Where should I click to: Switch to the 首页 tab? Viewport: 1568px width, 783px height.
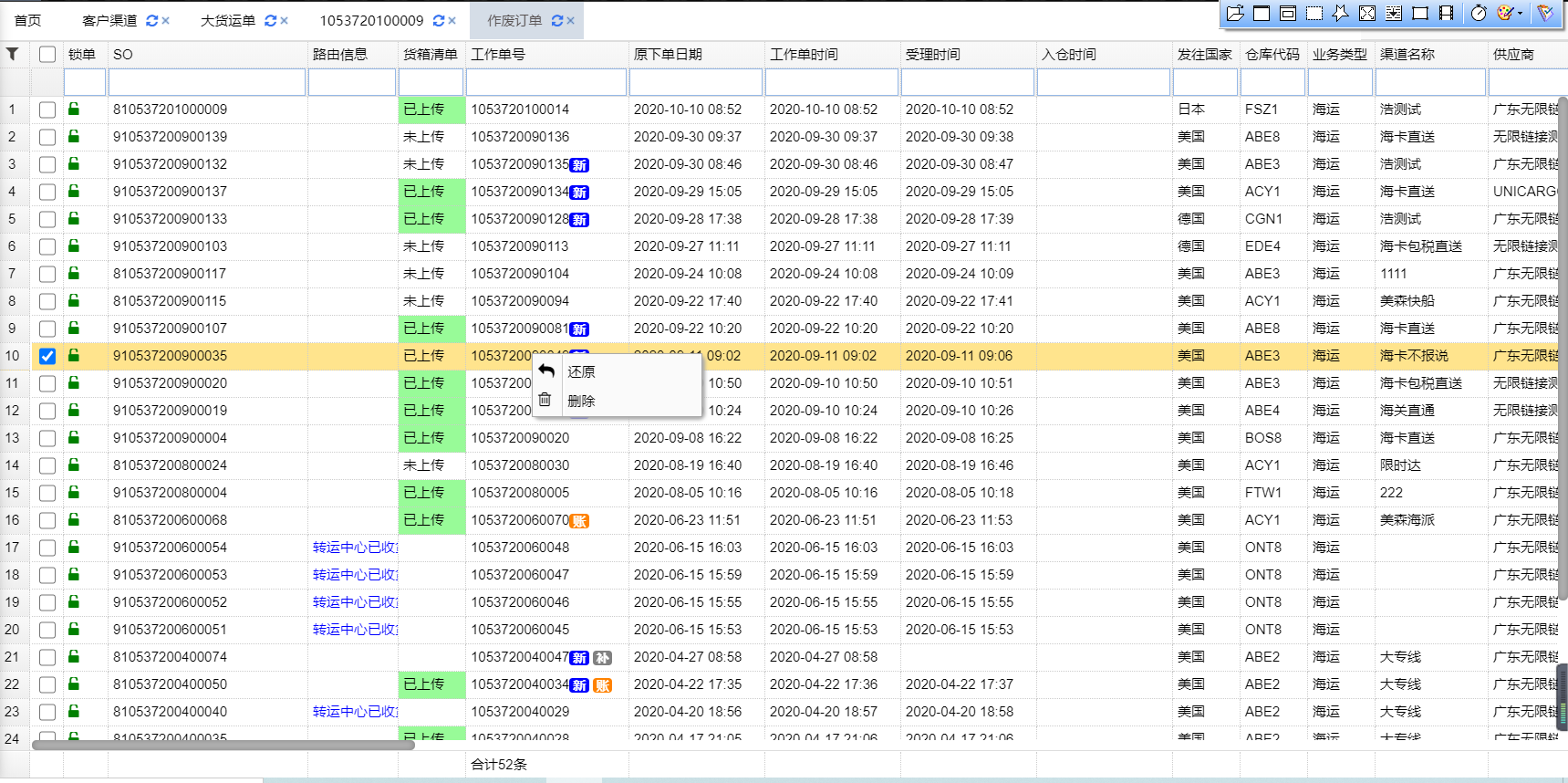27,21
